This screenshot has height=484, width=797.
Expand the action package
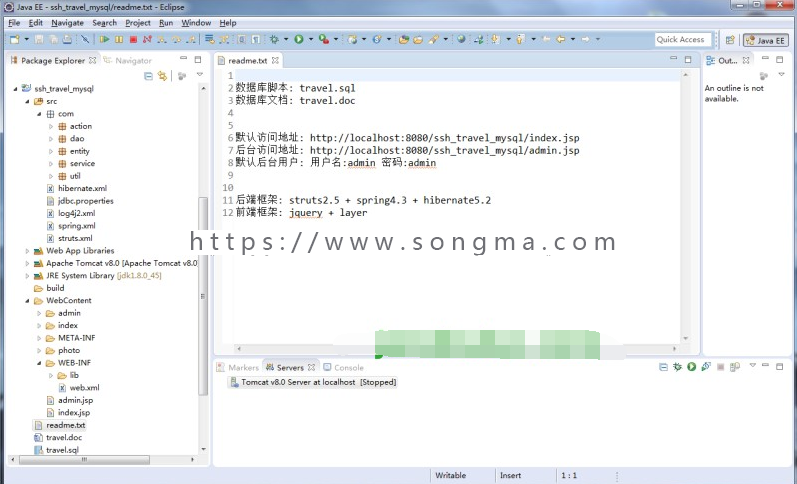click(51, 126)
